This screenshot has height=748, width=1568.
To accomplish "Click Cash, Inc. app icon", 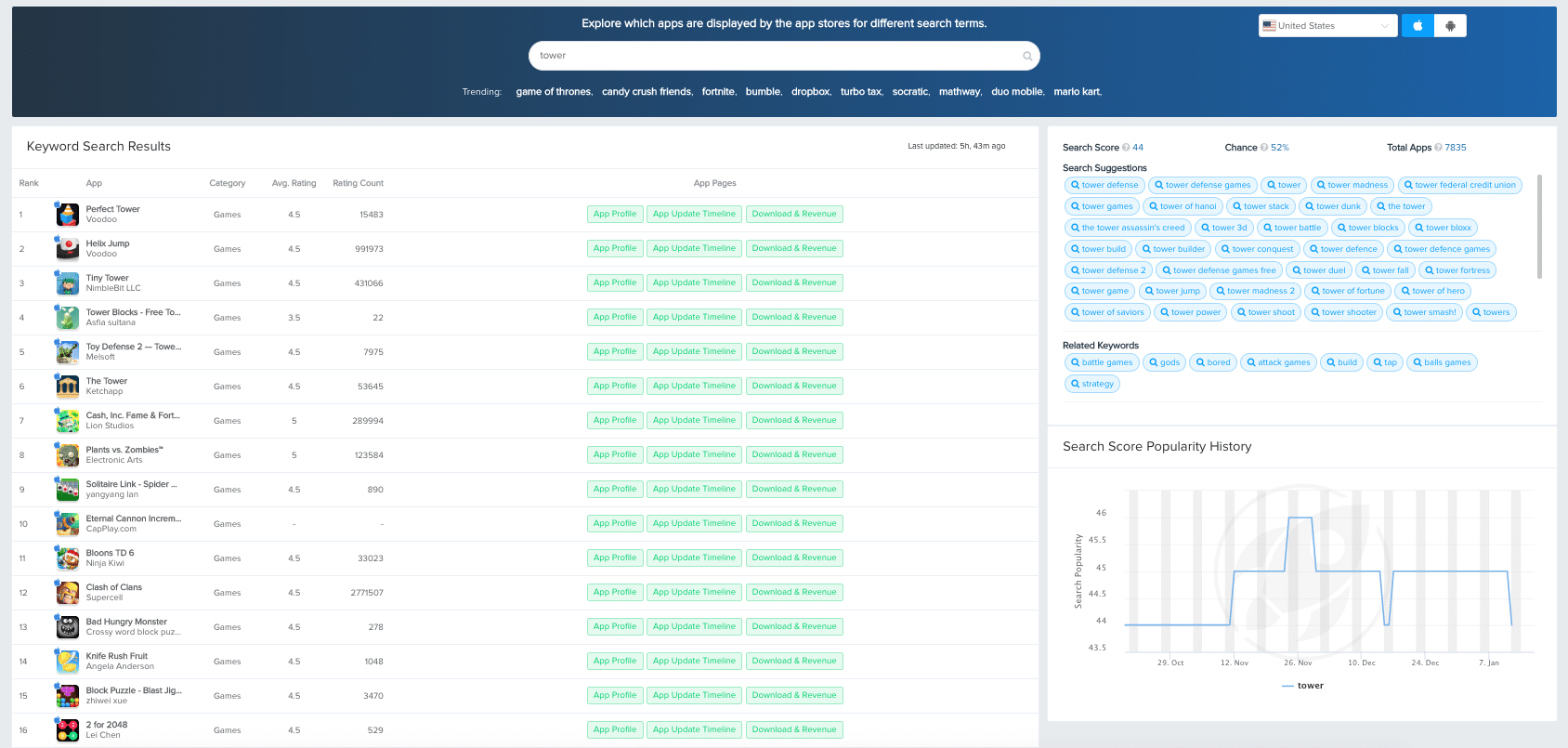I will 67,421.
